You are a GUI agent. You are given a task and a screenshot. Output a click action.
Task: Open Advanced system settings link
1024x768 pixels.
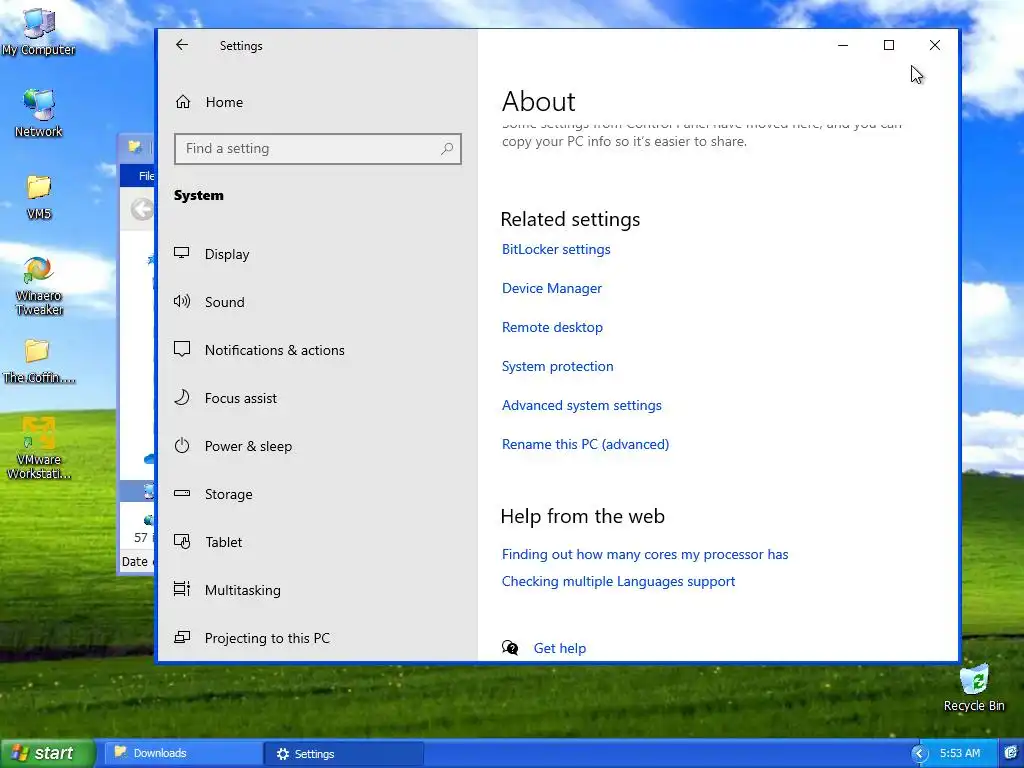click(x=581, y=405)
